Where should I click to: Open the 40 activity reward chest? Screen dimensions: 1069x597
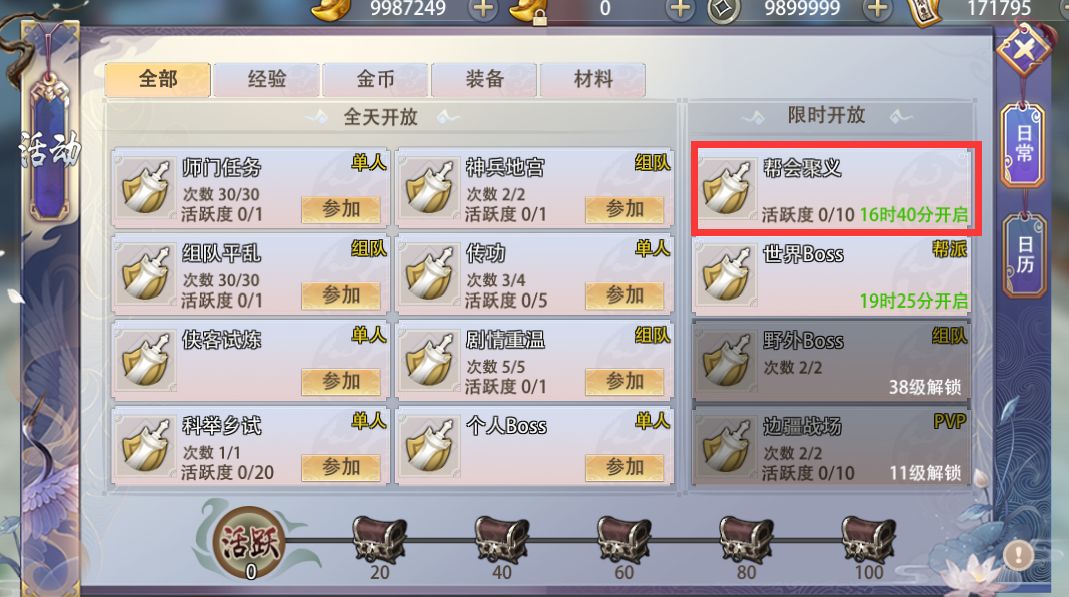[501, 540]
